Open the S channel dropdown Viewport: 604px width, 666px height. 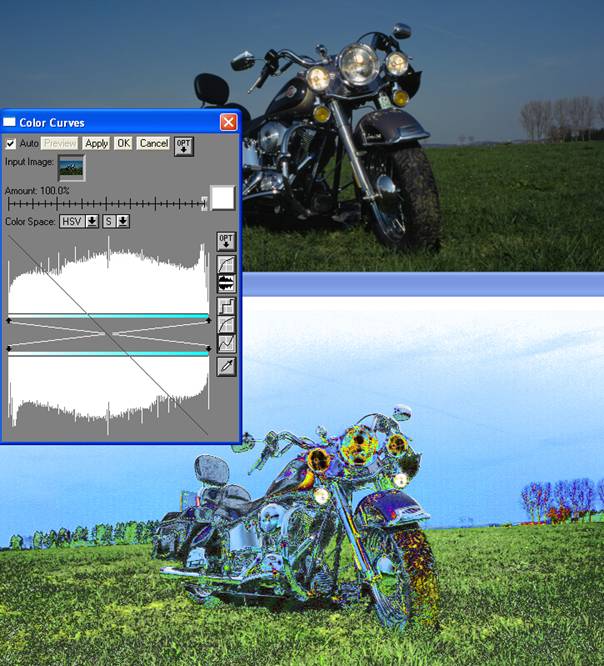coord(116,221)
